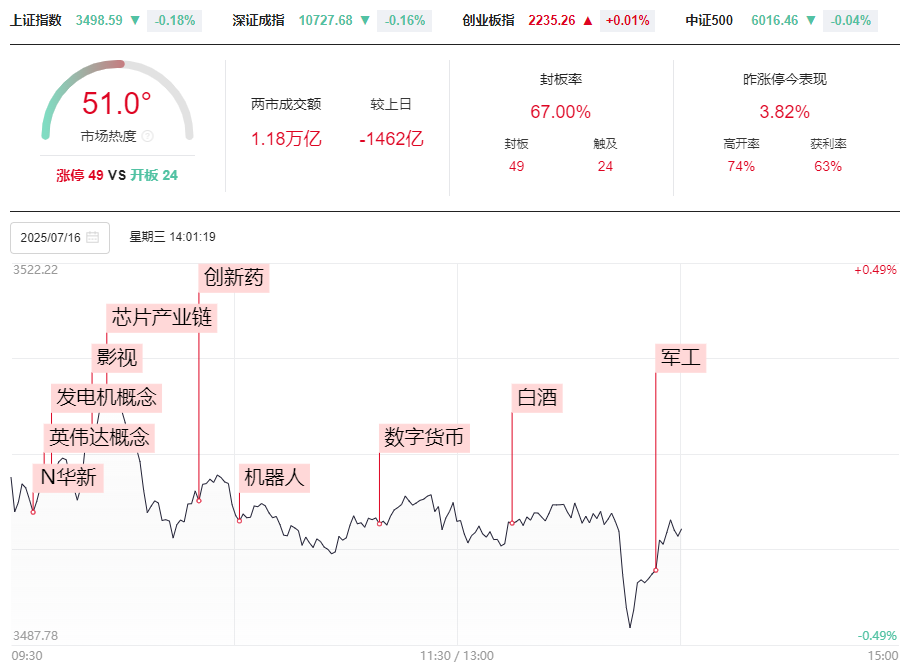
Task: Click the ChiNext index up arrow
Action: tap(588, 21)
